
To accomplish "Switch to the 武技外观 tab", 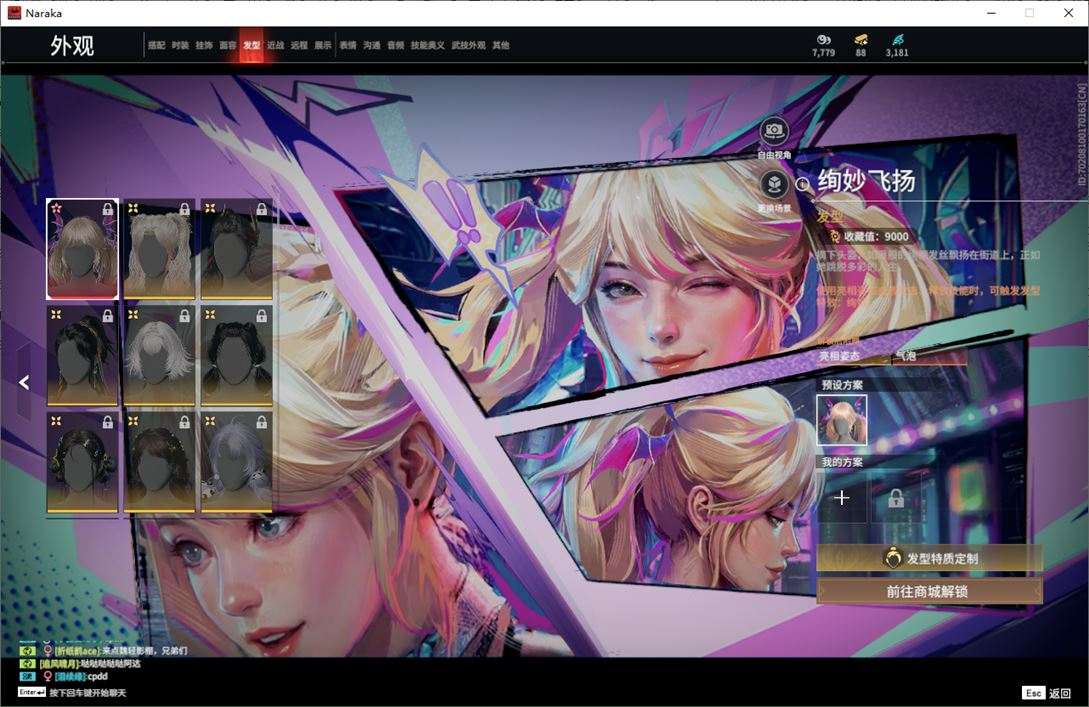I will (x=469, y=45).
